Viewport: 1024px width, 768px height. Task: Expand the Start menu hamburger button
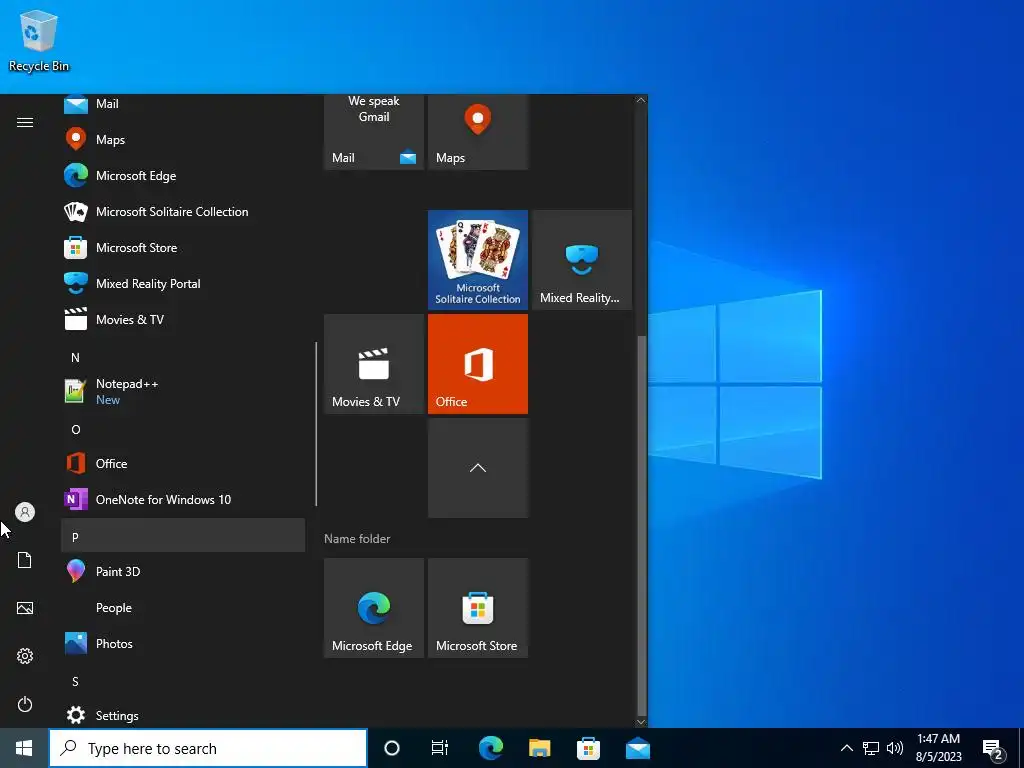tap(25, 122)
